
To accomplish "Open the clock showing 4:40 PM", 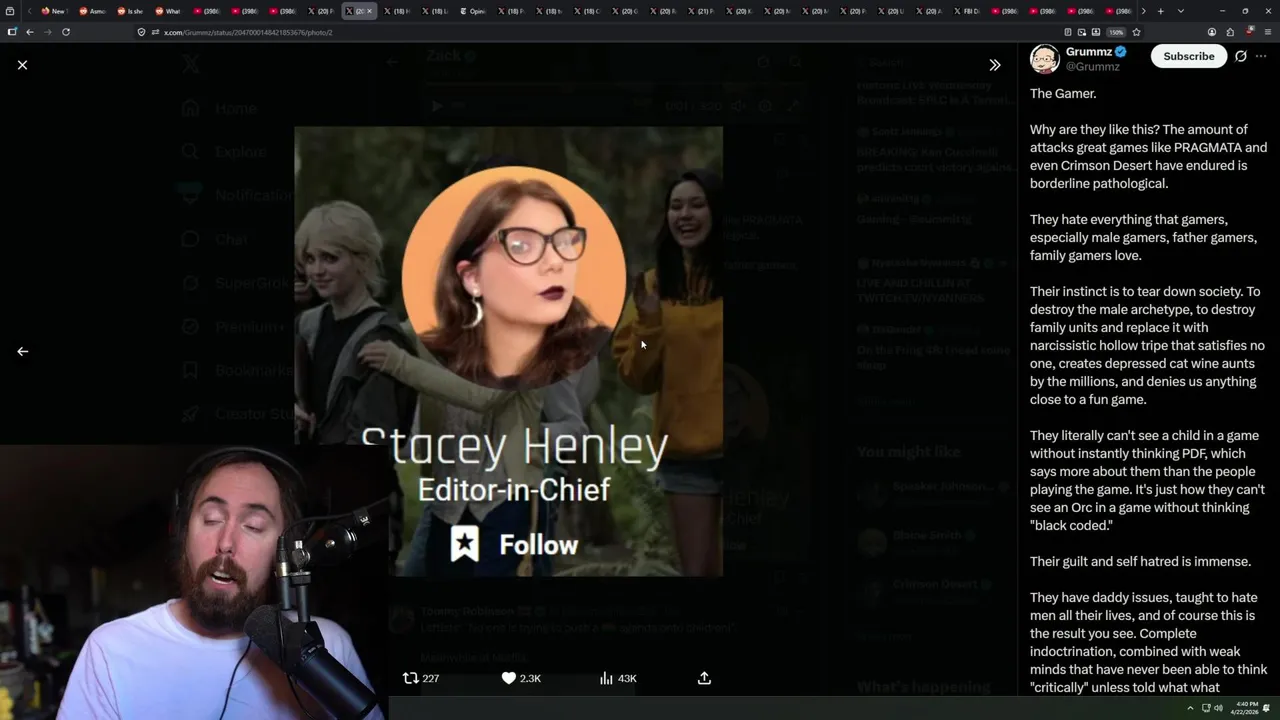I will click(x=1243, y=708).
